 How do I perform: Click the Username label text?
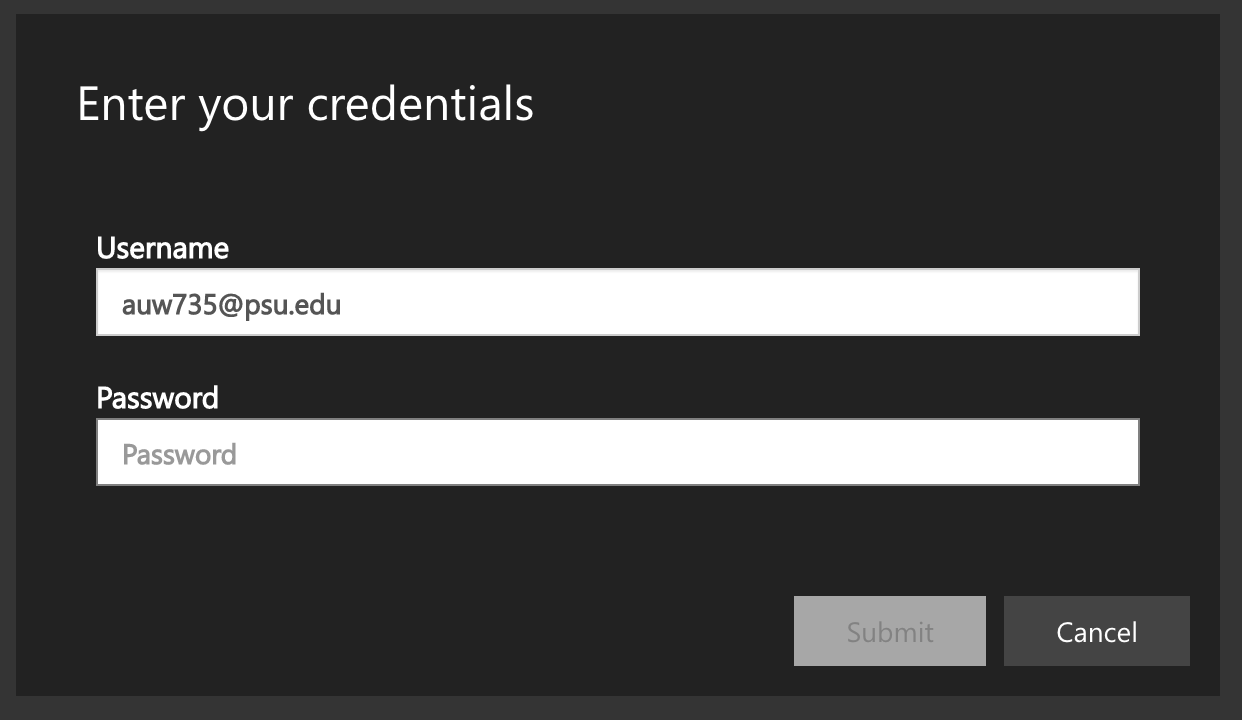click(x=162, y=248)
